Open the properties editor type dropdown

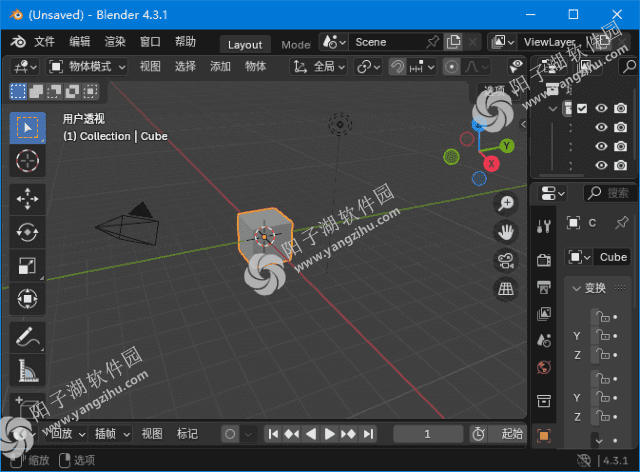click(552, 193)
